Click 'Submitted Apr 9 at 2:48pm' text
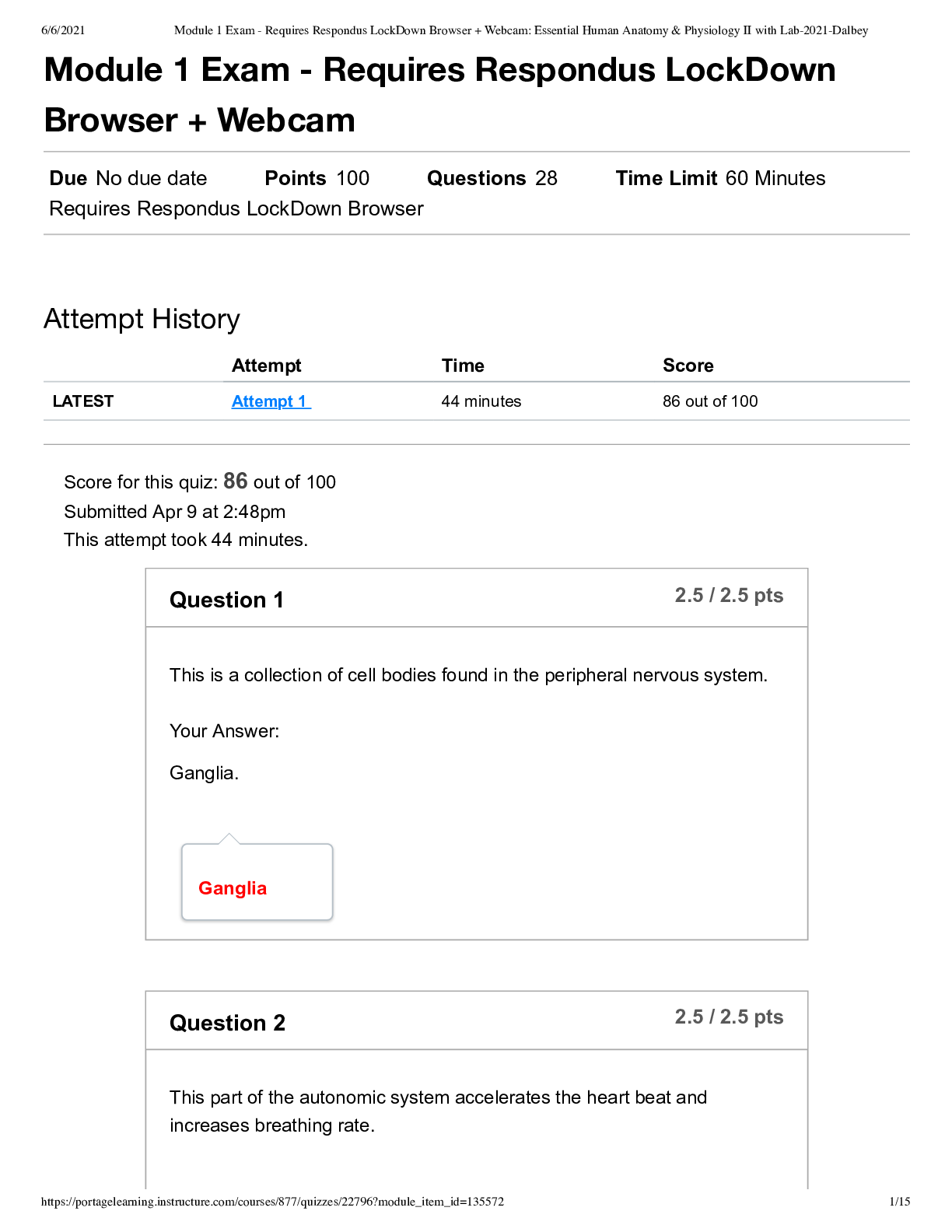This screenshot has height=1232, width=952. pos(175,512)
